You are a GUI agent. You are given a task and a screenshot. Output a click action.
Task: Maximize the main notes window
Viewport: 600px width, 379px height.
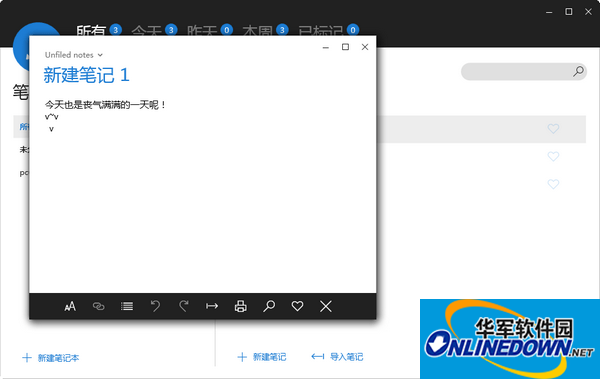(x=569, y=11)
